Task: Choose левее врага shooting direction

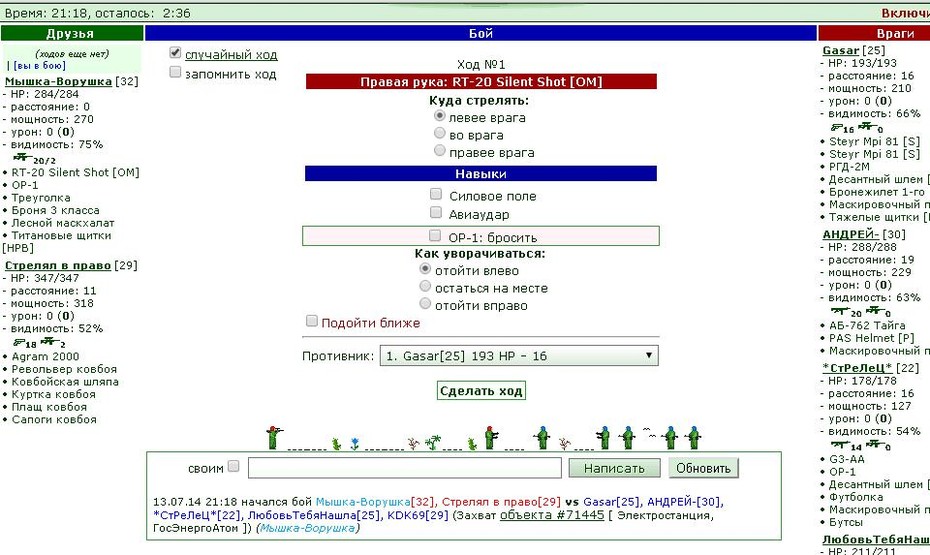Action: [439, 116]
